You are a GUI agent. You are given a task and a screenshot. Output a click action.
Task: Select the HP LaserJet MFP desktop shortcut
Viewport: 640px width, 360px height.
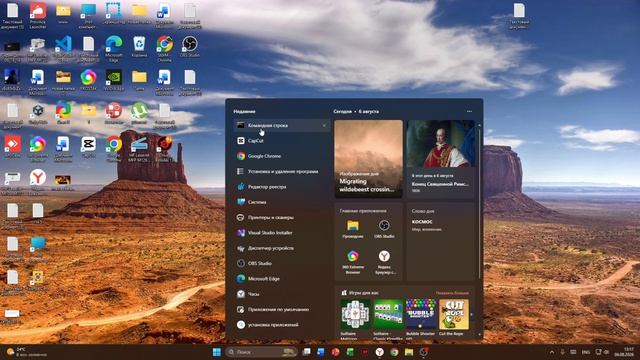pyautogui.click(x=139, y=149)
